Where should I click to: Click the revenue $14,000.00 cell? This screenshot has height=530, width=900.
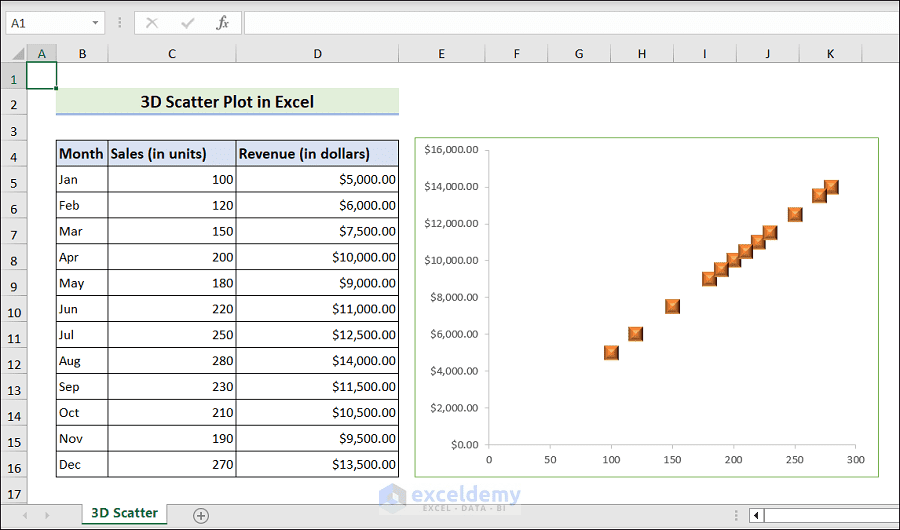tap(317, 361)
